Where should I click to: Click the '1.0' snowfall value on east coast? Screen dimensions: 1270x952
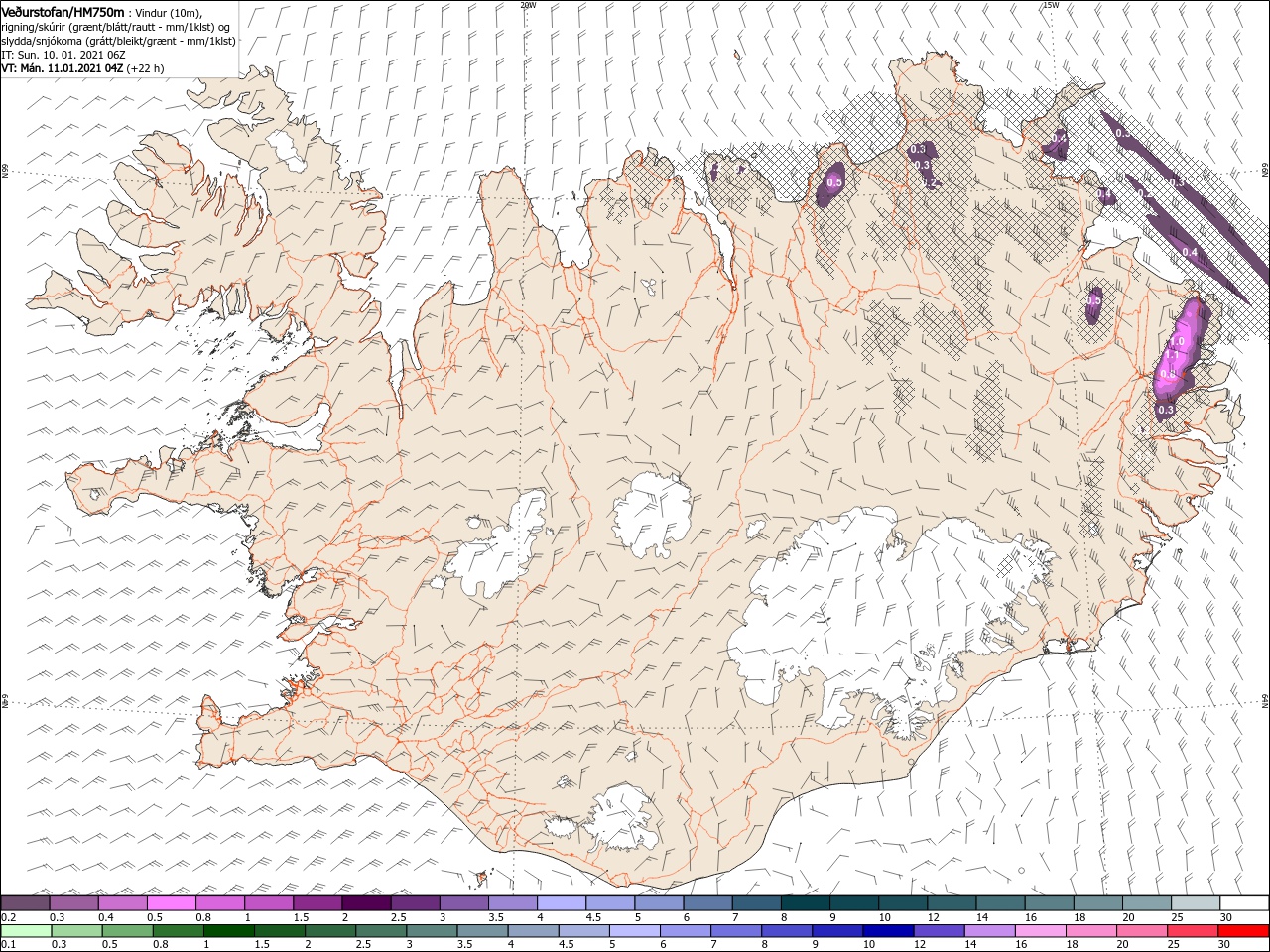pyautogui.click(x=1178, y=341)
